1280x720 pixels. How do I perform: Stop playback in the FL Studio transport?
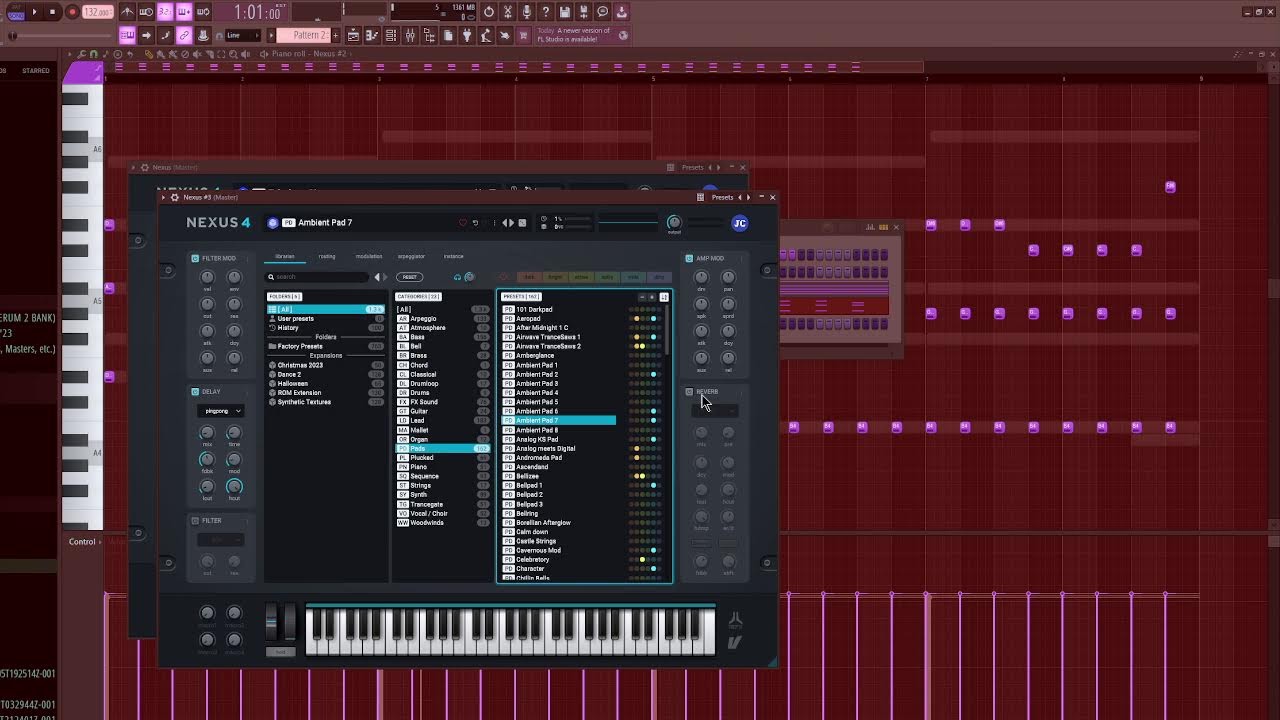[x=52, y=12]
